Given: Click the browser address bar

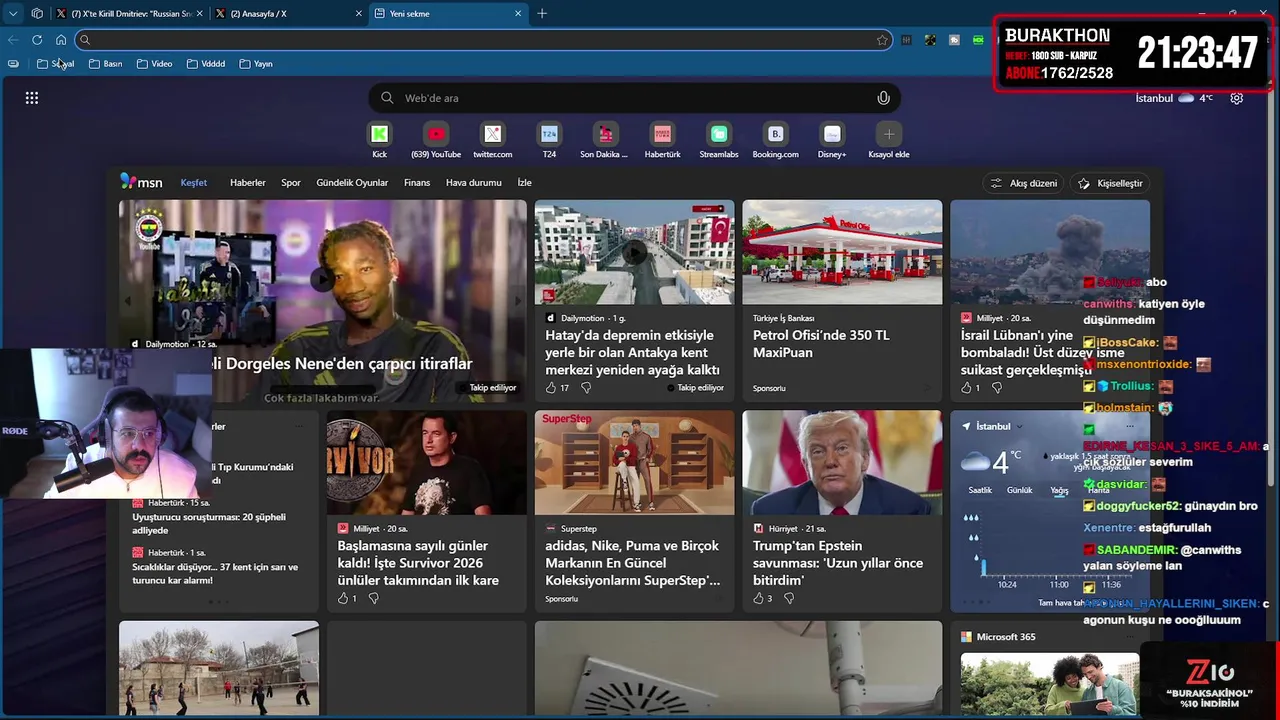Looking at the screenshot, I should 484,40.
